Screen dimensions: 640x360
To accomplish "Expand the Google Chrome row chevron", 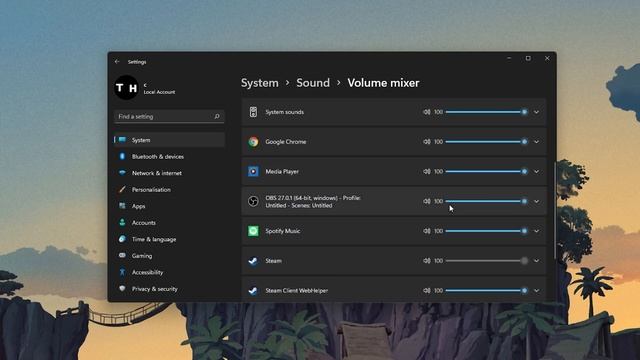I will (x=536, y=142).
